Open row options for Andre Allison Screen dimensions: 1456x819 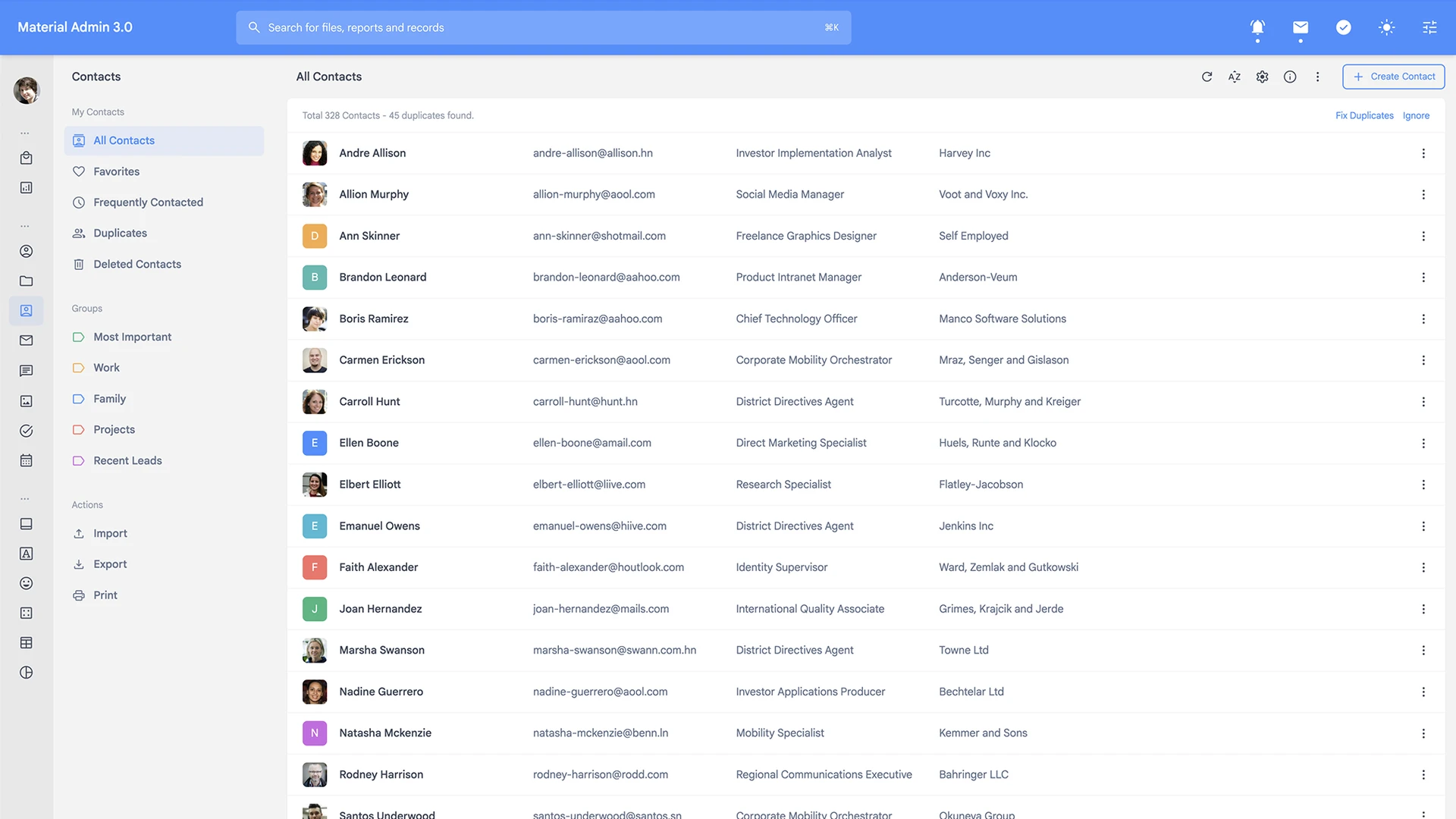point(1423,153)
